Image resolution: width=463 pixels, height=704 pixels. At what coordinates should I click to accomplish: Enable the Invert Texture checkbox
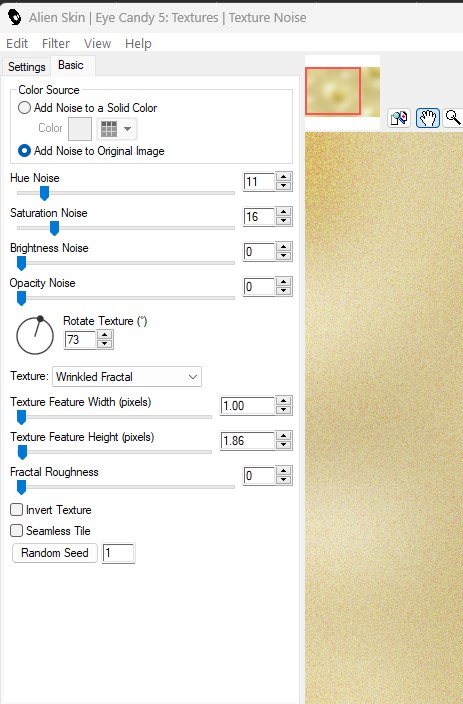17,510
